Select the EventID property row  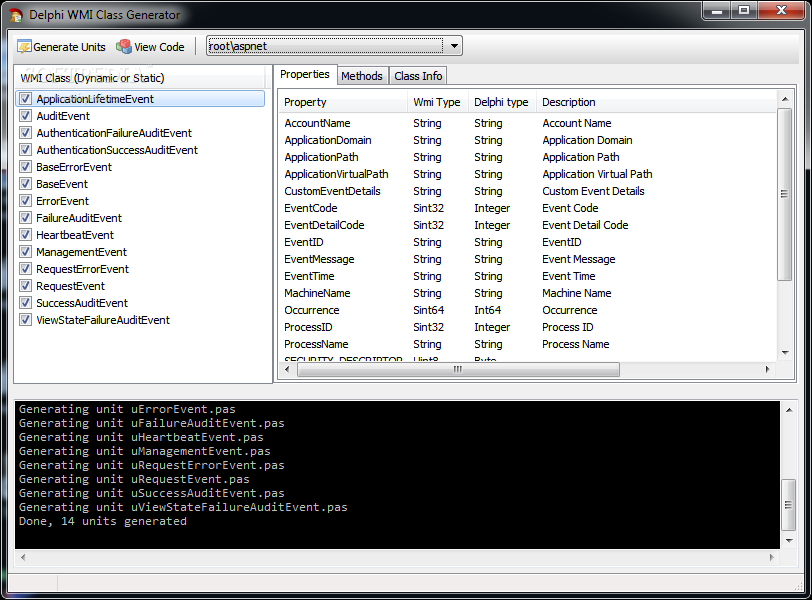click(528, 242)
